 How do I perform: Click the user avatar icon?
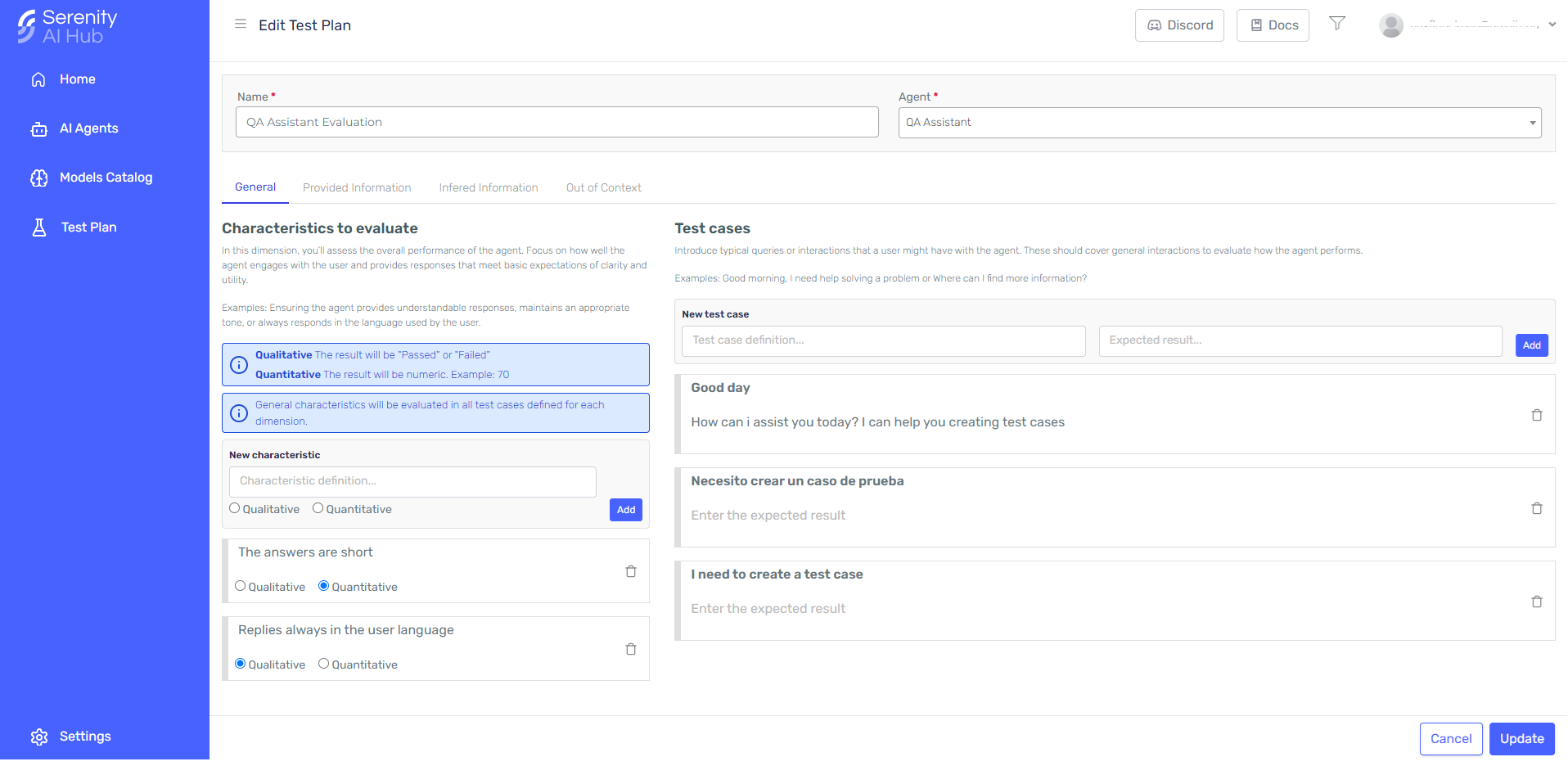pos(1391,25)
